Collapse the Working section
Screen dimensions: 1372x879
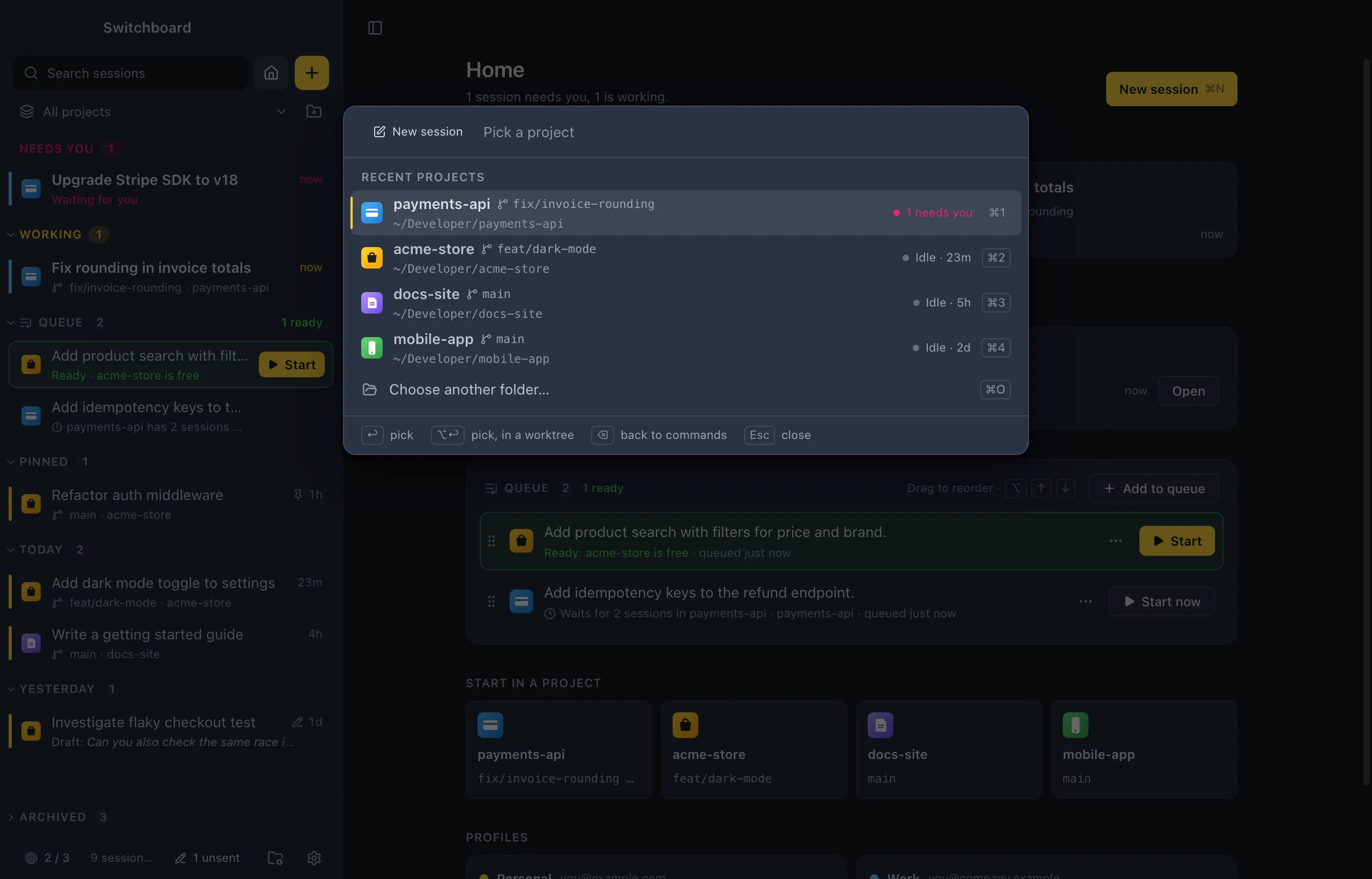10,234
